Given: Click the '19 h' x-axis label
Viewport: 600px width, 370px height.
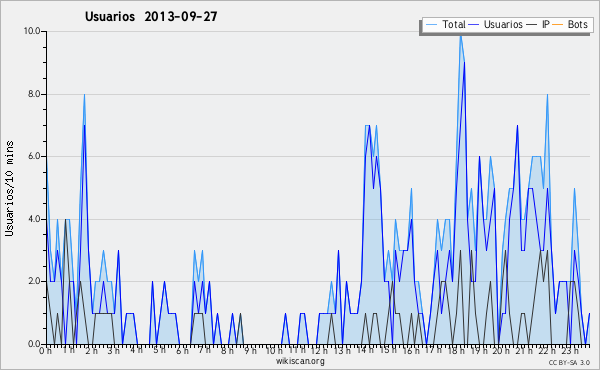Looking at the screenshot, I should click(x=478, y=350).
